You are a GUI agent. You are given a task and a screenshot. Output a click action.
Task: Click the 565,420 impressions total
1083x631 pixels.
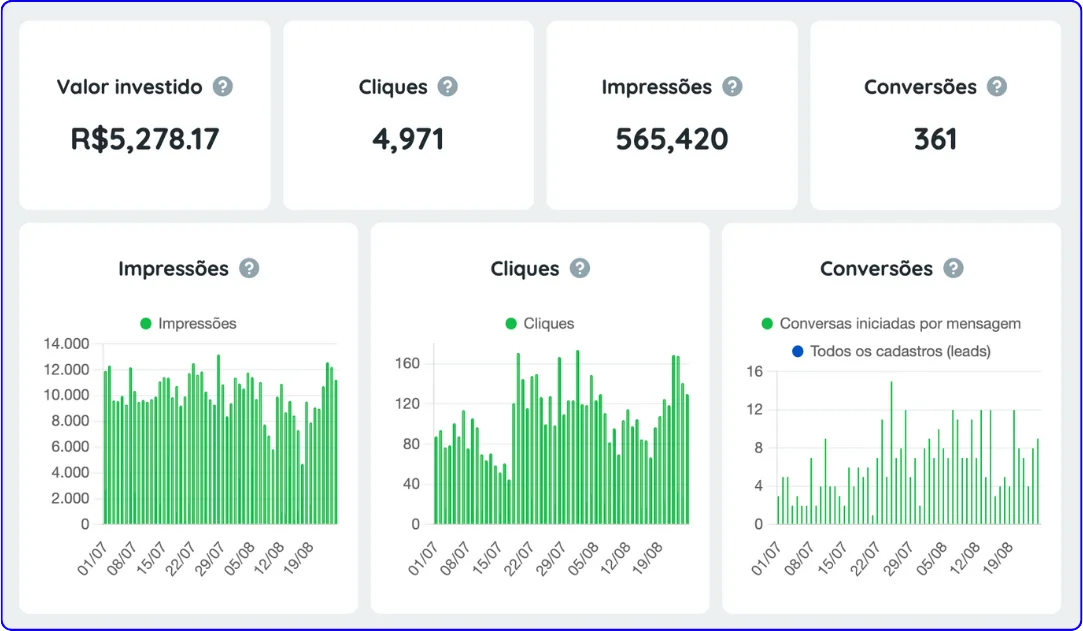671,139
